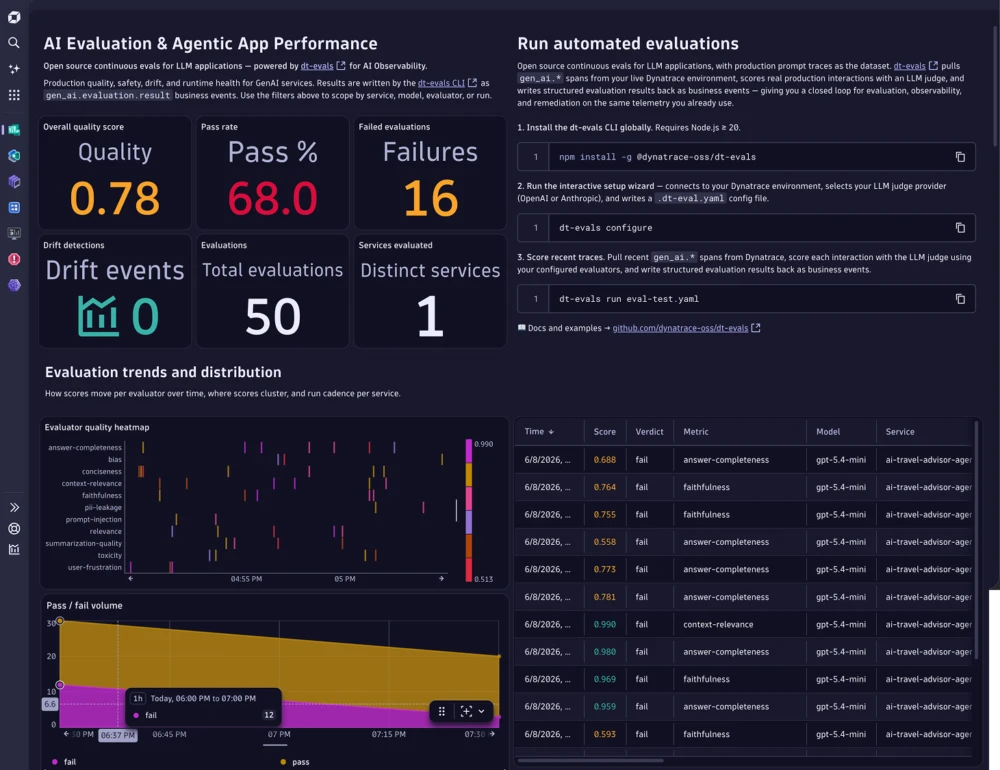Click score cell 0.688 in table
This screenshot has width=1000, height=770.
605,460
